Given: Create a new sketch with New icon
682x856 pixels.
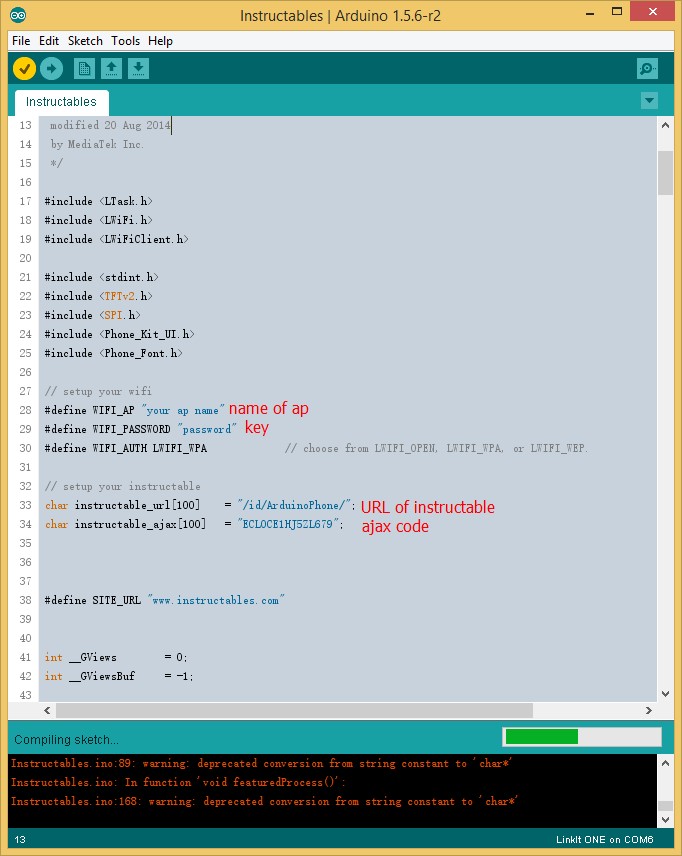Looking at the screenshot, I should point(84,69).
